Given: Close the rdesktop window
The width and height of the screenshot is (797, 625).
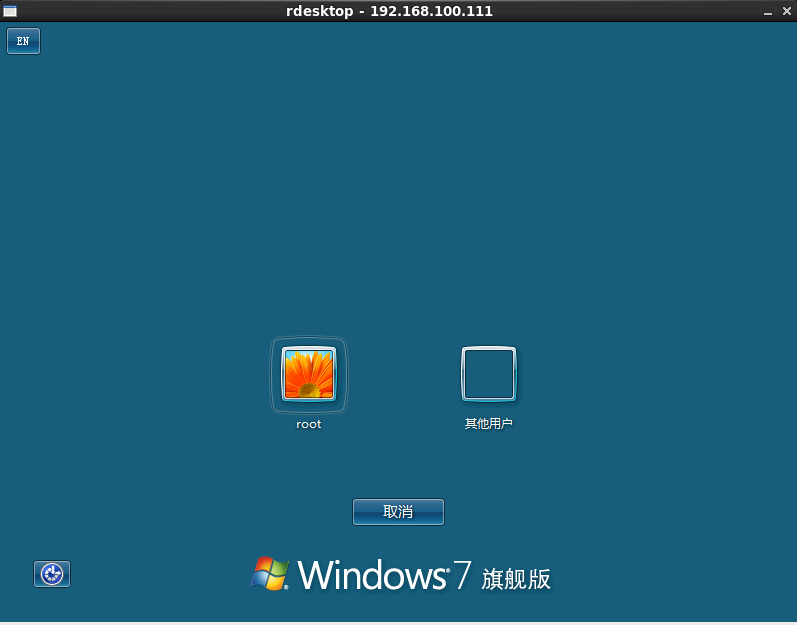Looking at the screenshot, I should (x=787, y=11).
